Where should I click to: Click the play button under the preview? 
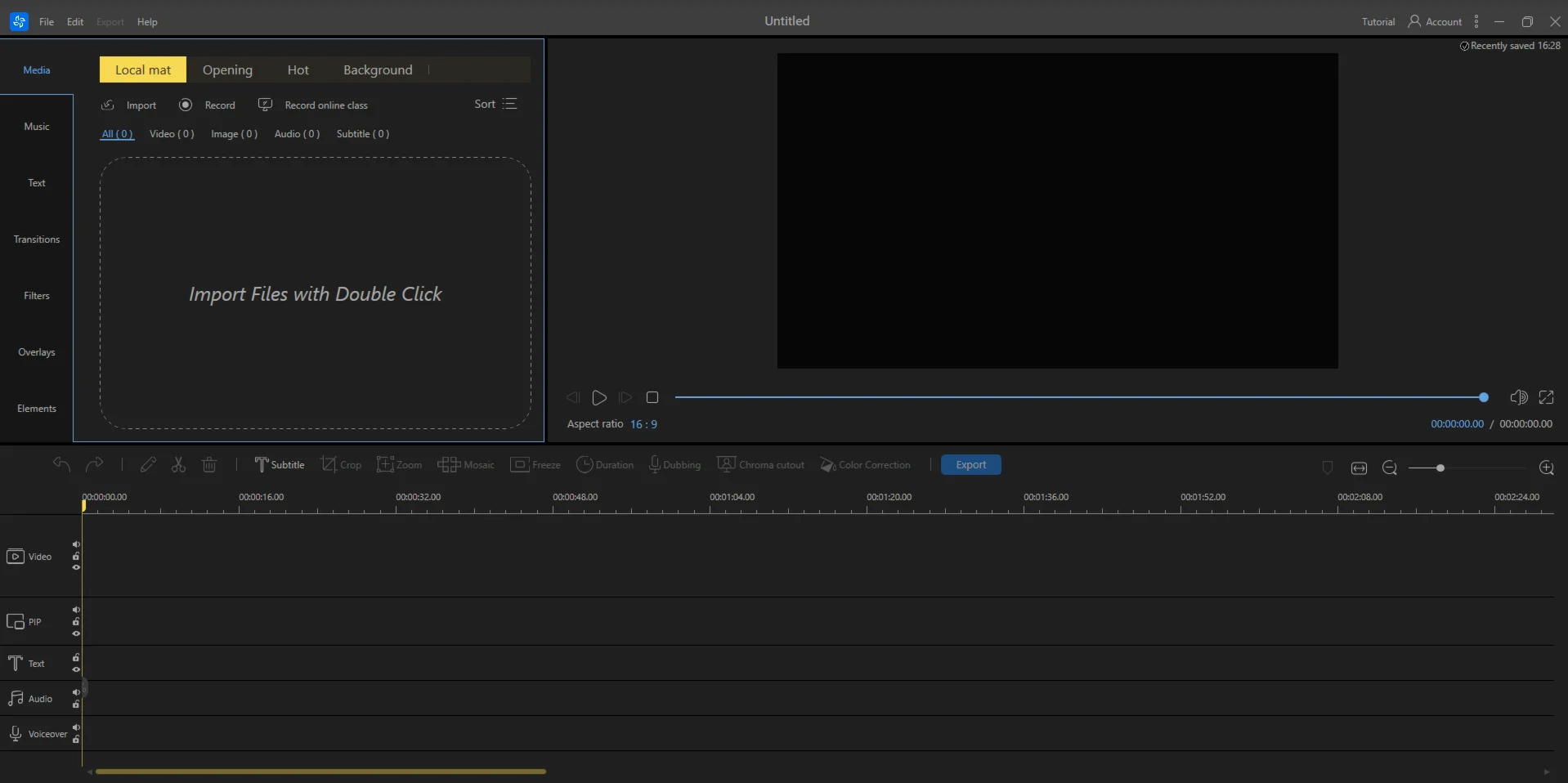(x=599, y=397)
